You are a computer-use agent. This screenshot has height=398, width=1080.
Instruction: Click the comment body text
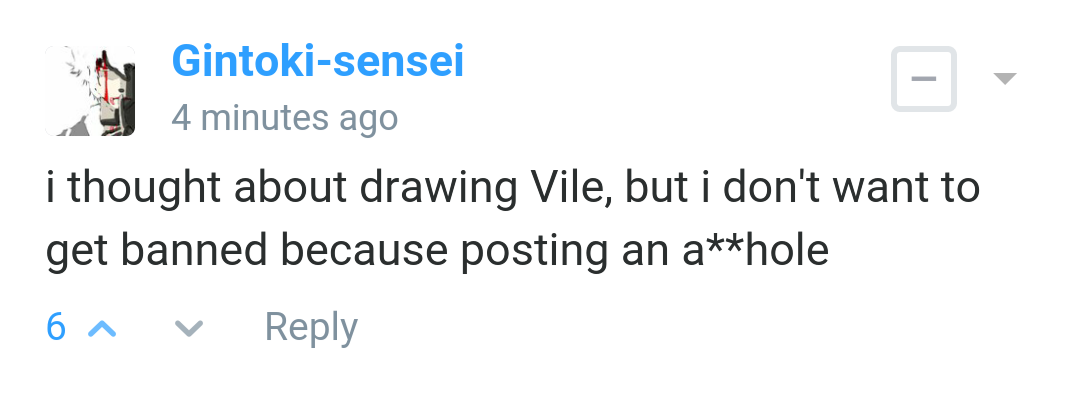(x=512, y=219)
